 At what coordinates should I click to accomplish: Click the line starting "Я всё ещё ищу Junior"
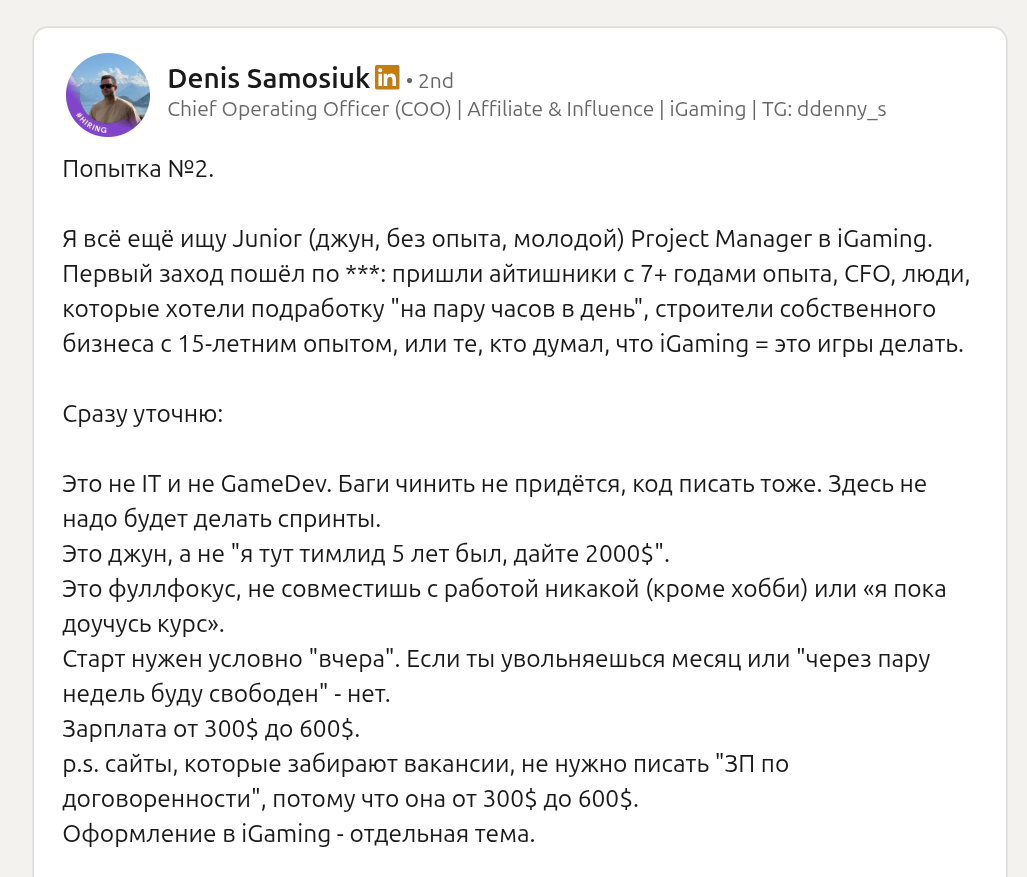pos(497,240)
